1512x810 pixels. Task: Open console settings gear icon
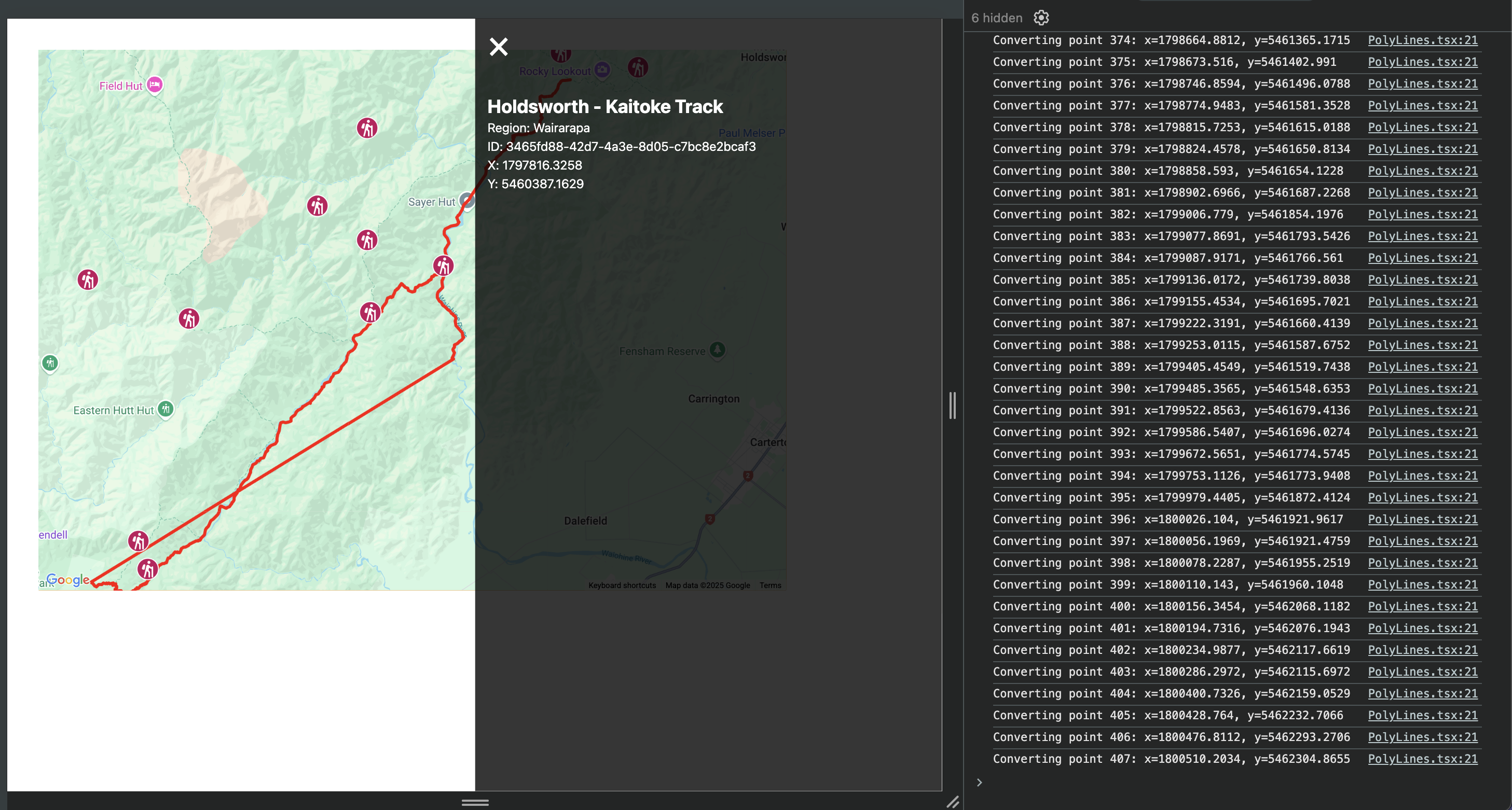(x=1041, y=18)
